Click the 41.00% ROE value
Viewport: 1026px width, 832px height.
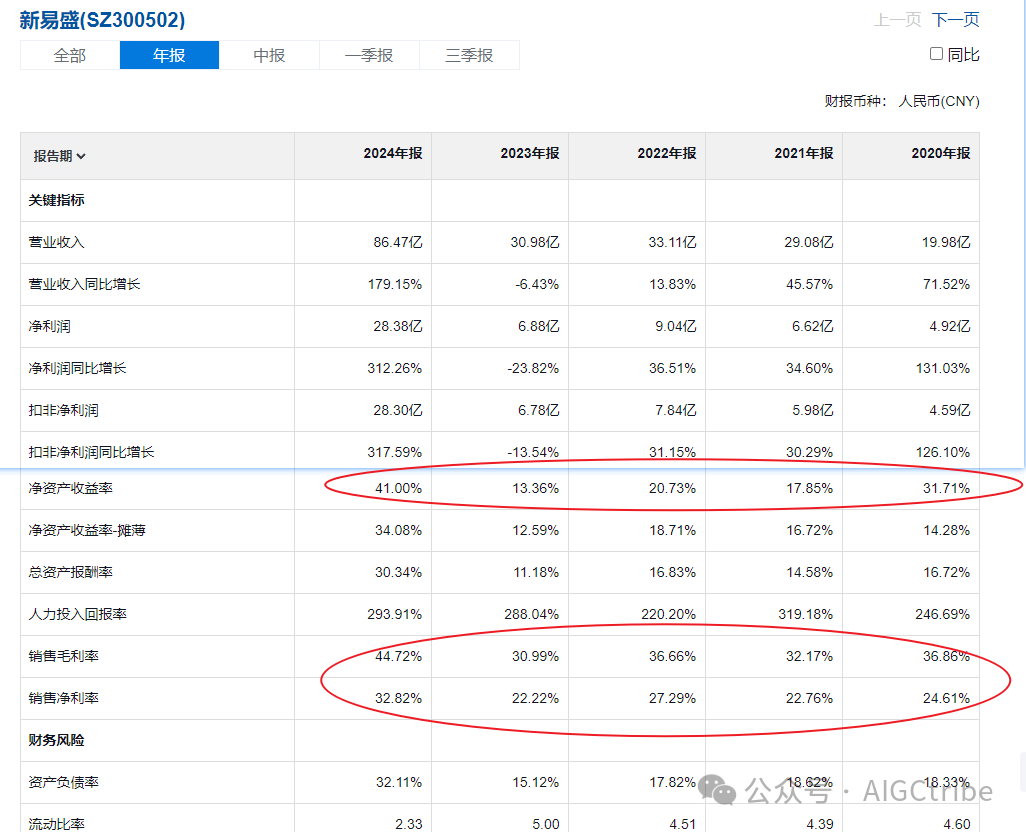(398, 488)
